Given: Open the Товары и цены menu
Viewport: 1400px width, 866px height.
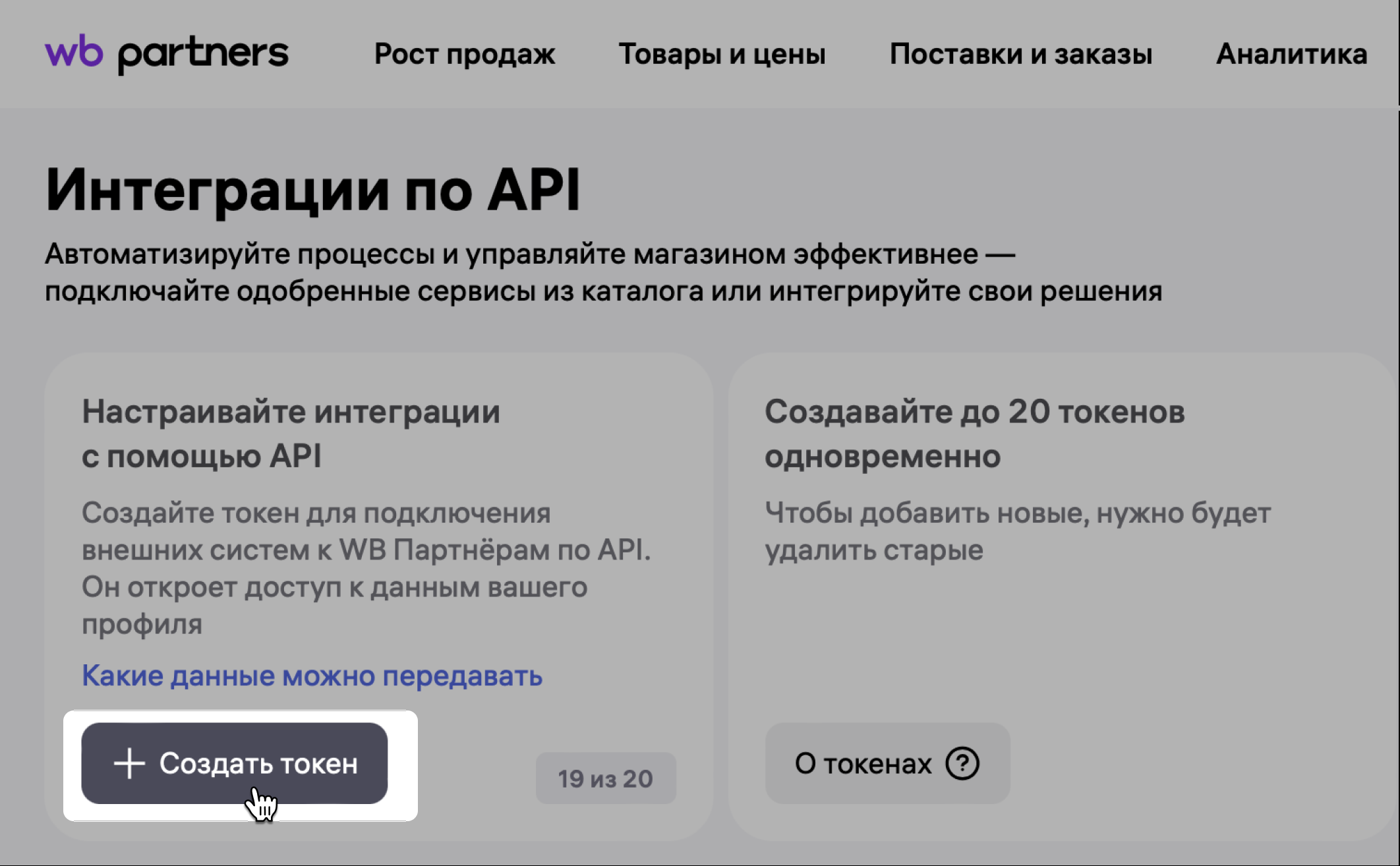Looking at the screenshot, I should click(x=722, y=54).
